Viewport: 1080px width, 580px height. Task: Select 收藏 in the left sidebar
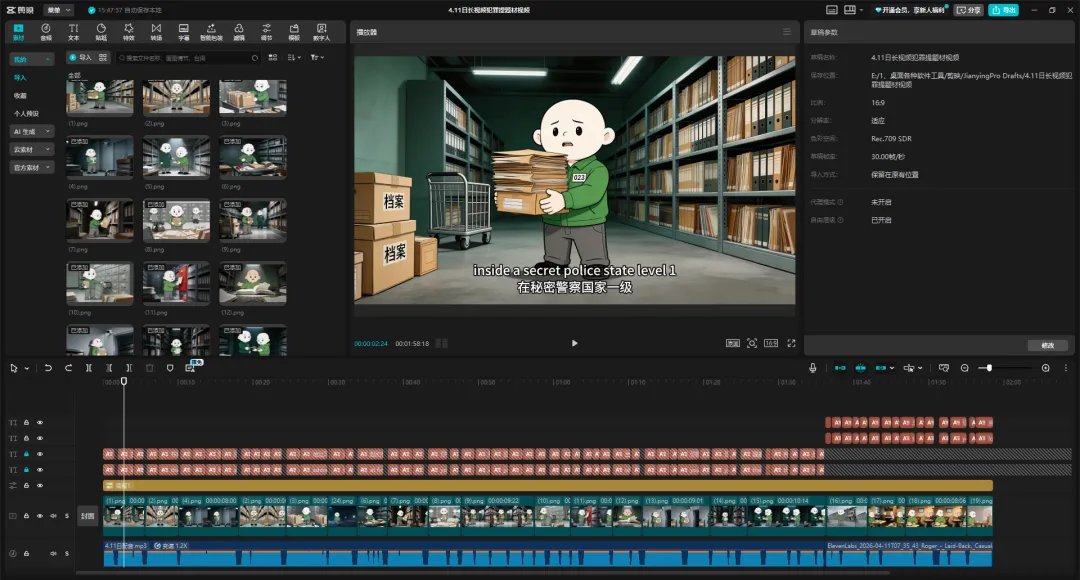(21, 95)
